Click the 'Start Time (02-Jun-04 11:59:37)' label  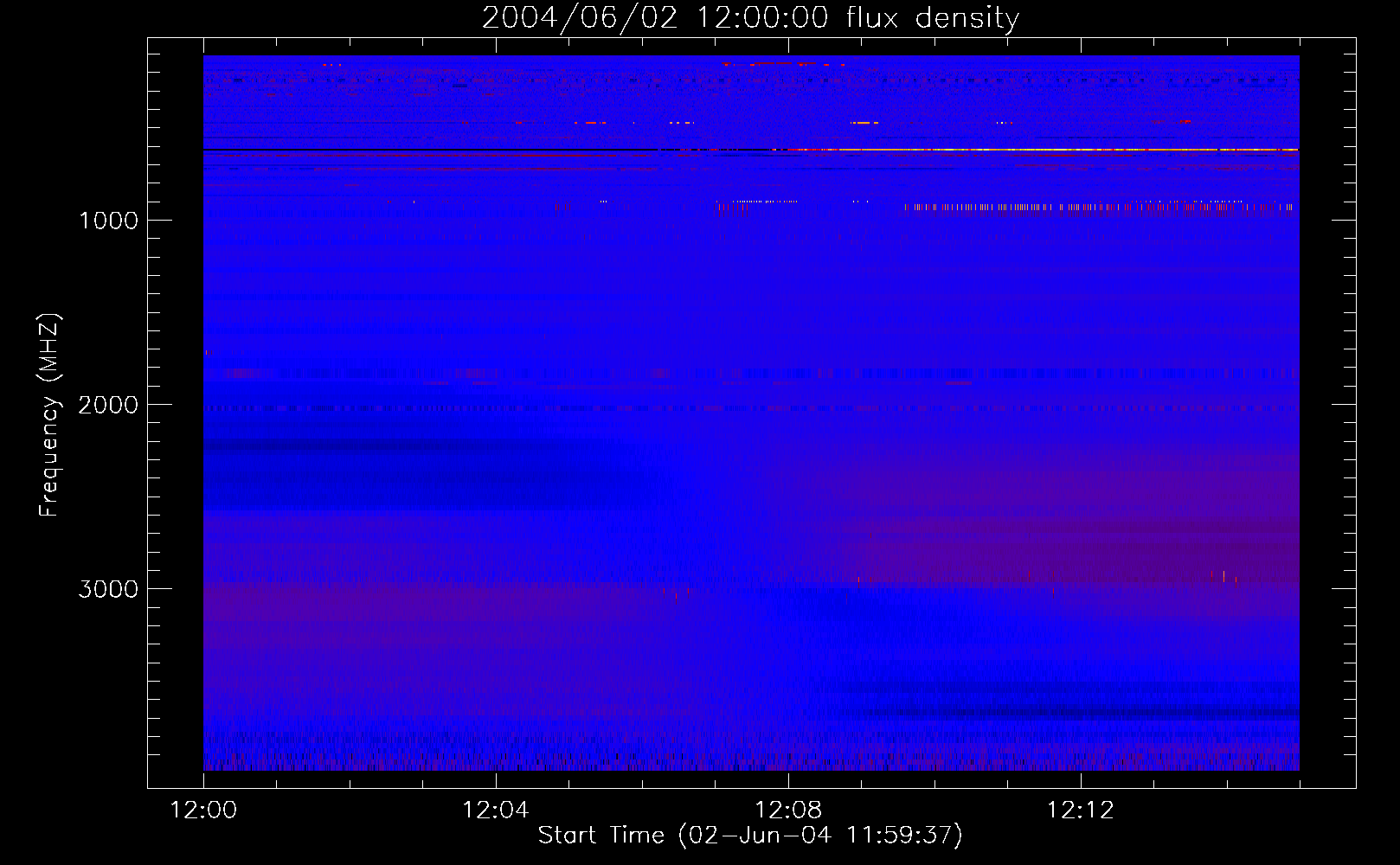[750, 835]
